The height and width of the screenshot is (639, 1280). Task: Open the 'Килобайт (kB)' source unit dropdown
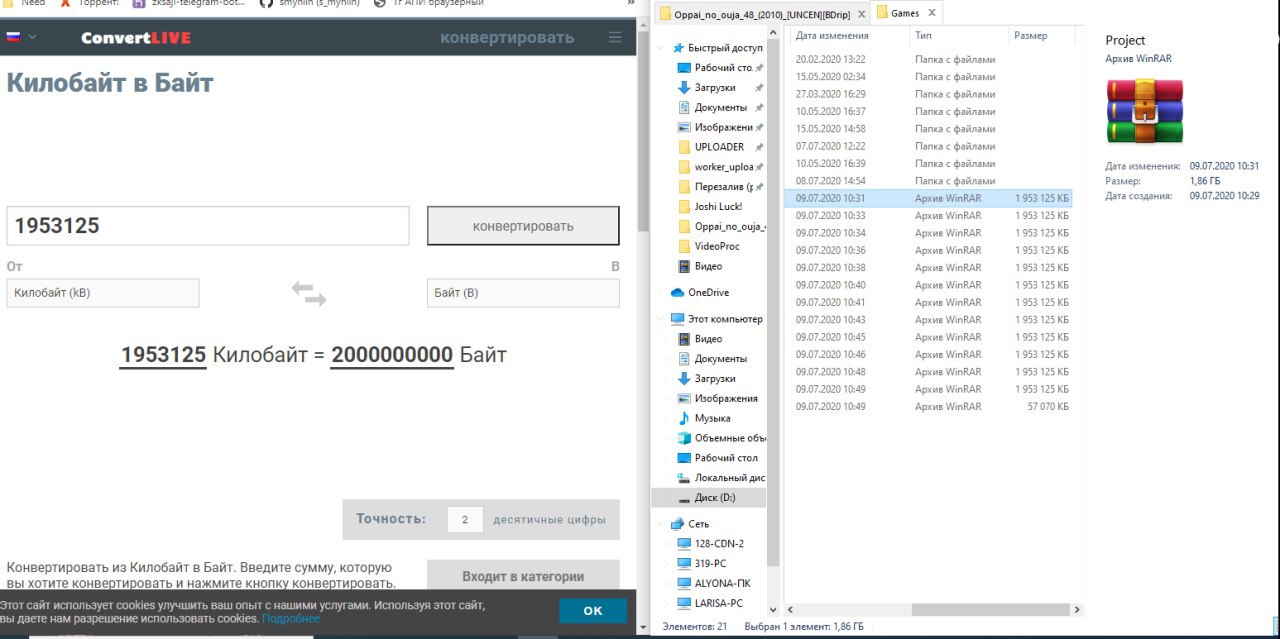103,293
